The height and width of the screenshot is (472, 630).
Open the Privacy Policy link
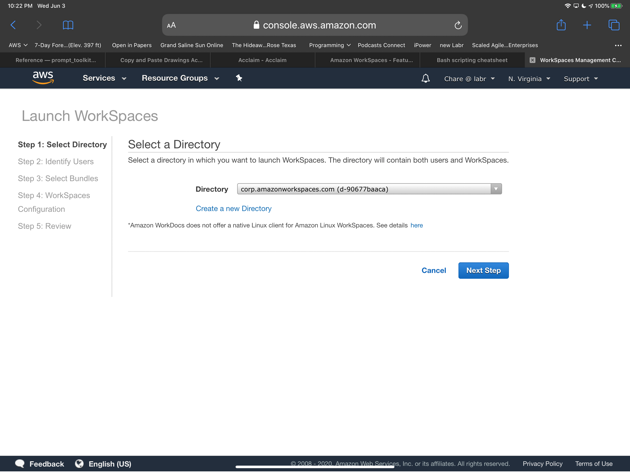tap(542, 464)
